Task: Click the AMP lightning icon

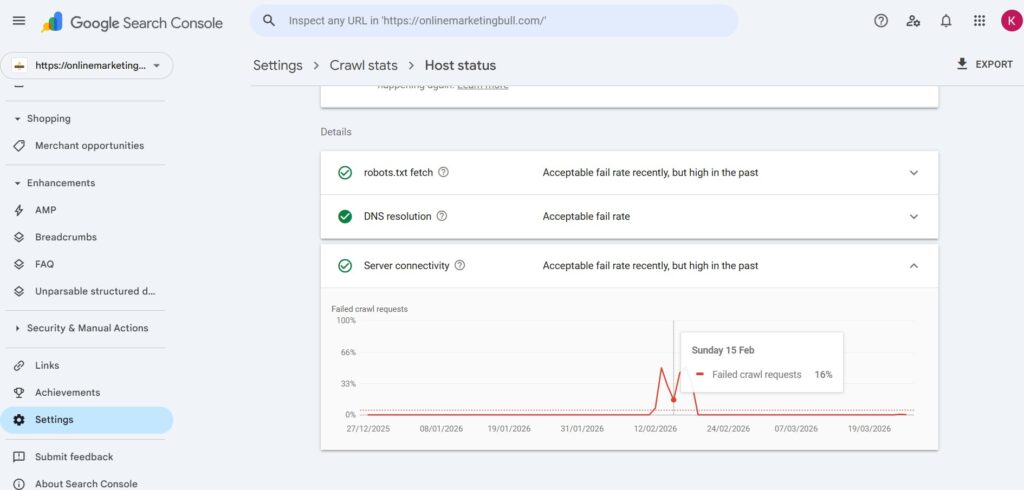Action: tap(19, 210)
